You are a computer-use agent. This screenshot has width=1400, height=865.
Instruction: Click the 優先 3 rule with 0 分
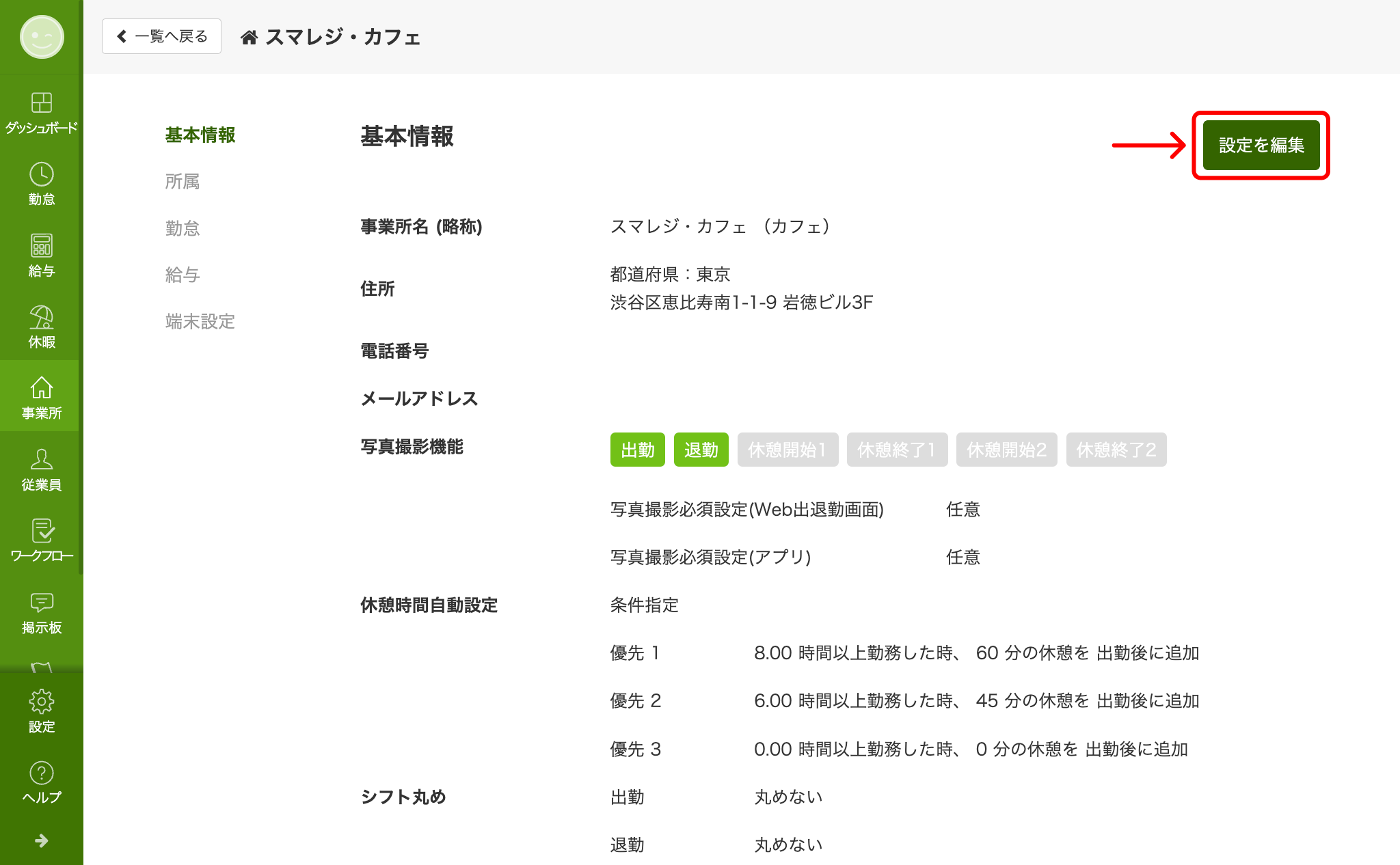tap(900, 749)
